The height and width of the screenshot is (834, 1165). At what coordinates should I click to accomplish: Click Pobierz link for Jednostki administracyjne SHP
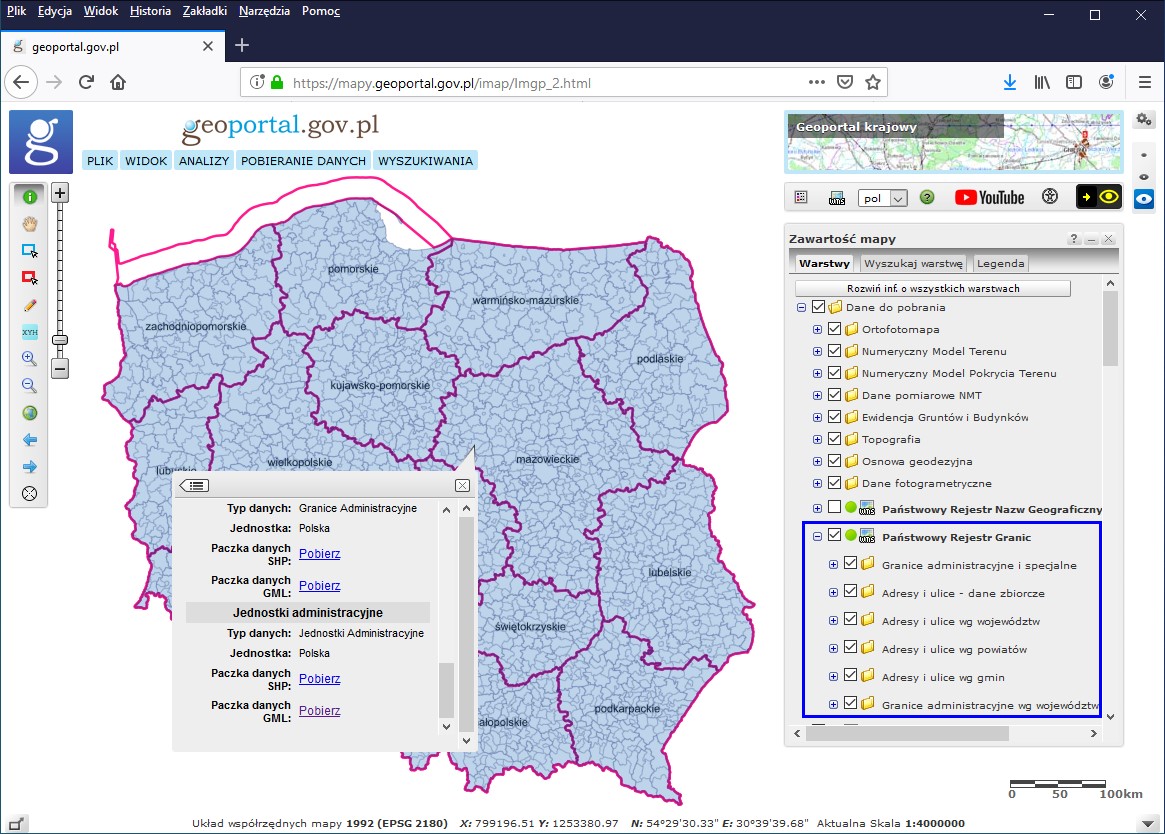(x=319, y=679)
